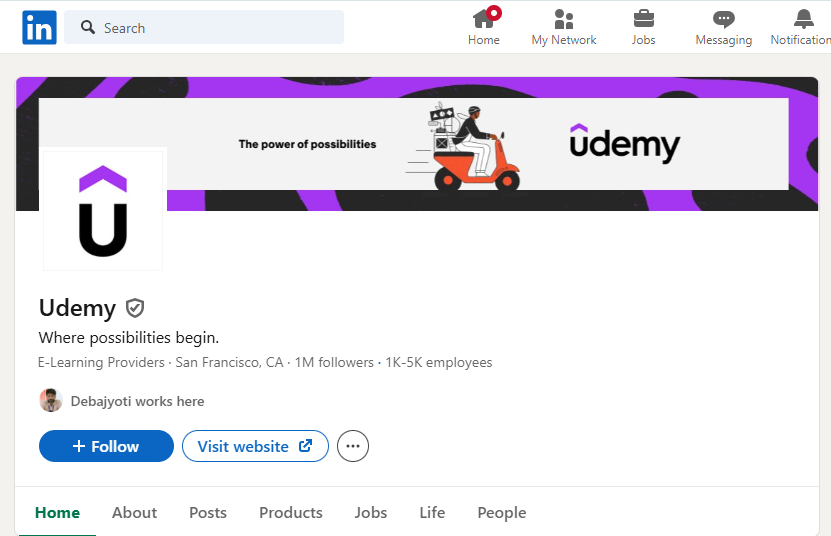Open the Jobs briefcase icon
Image resolution: width=831 pixels, height=536 pixels.
643,19
